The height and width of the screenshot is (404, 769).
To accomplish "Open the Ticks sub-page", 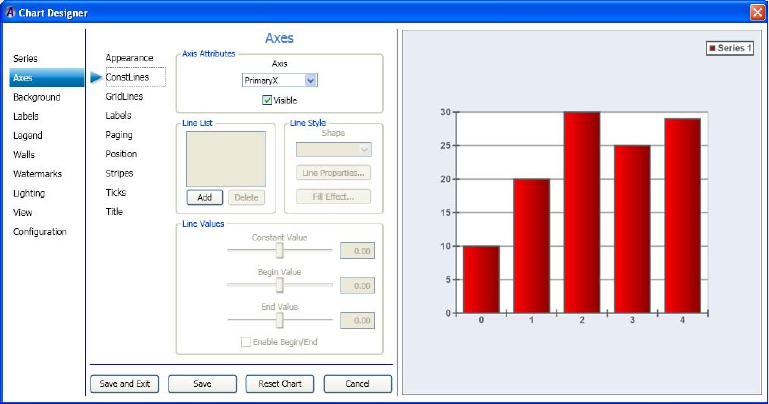I will (116, 192).
